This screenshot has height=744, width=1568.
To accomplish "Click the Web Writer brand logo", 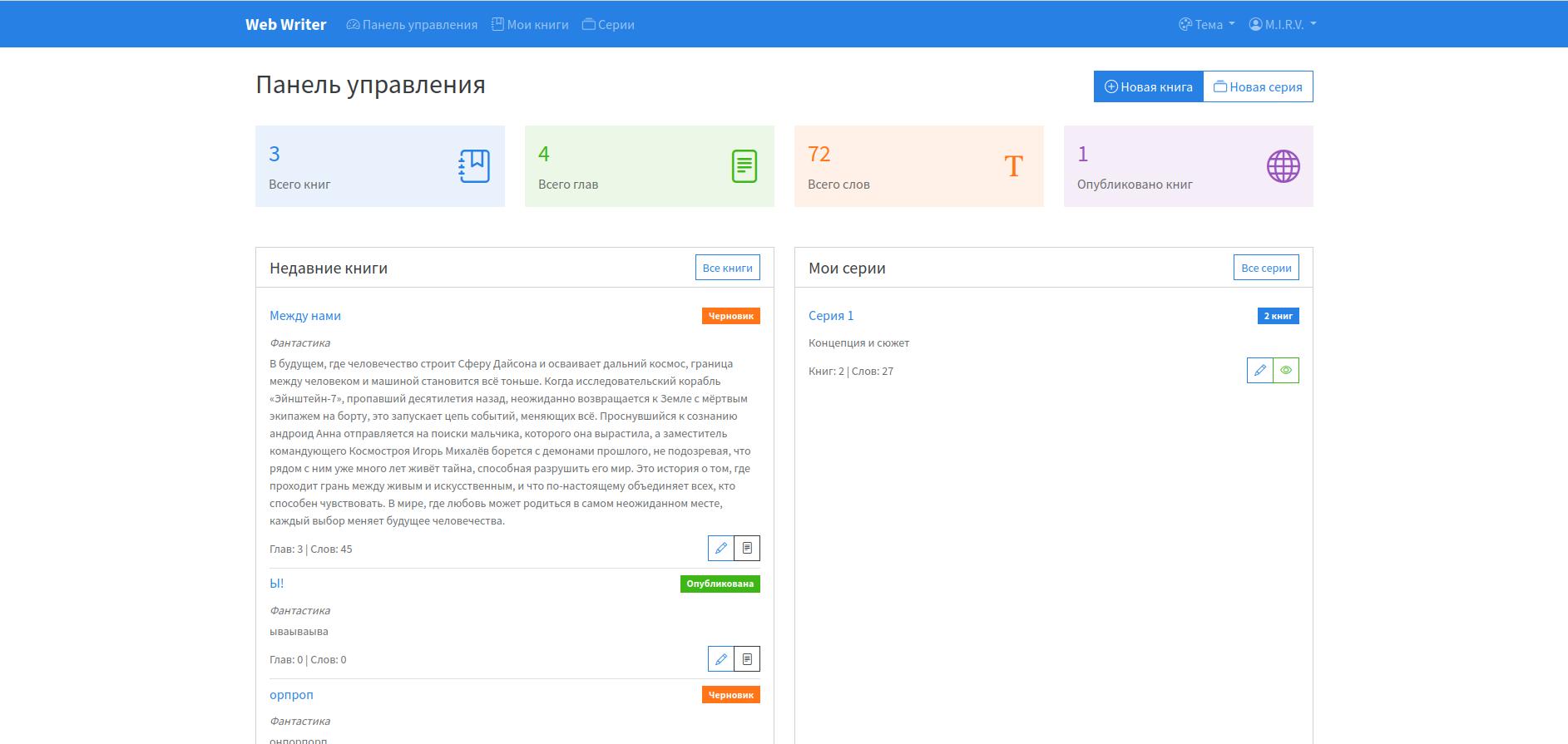I will pyautogui.click(x=285, y=25).
